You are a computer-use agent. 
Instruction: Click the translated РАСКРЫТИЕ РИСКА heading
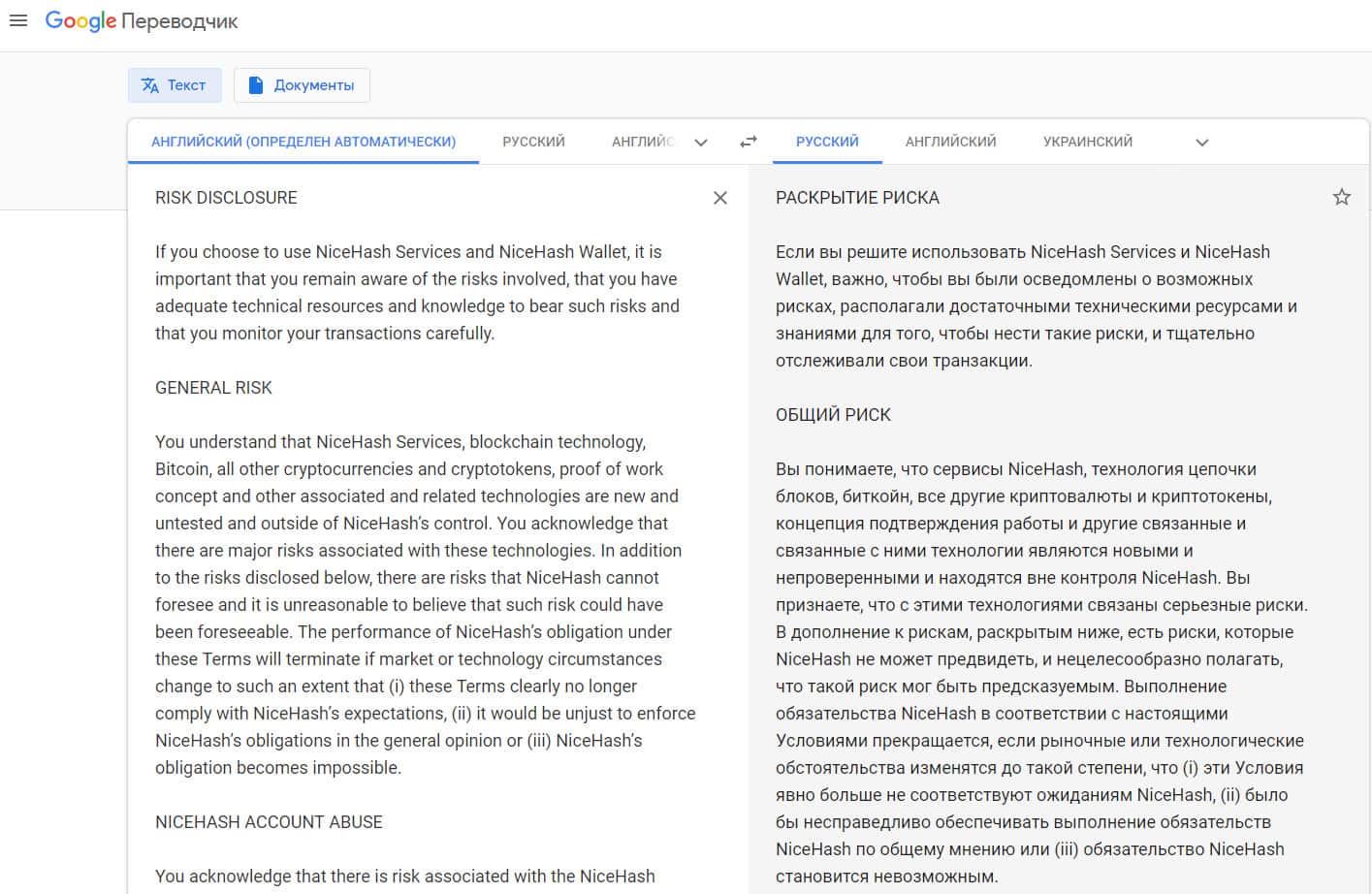pos(857,198)
